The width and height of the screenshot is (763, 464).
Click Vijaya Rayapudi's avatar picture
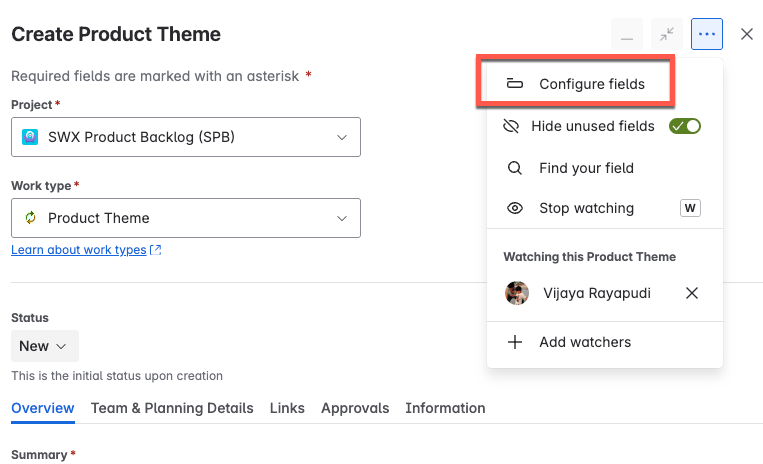point(517,293)
